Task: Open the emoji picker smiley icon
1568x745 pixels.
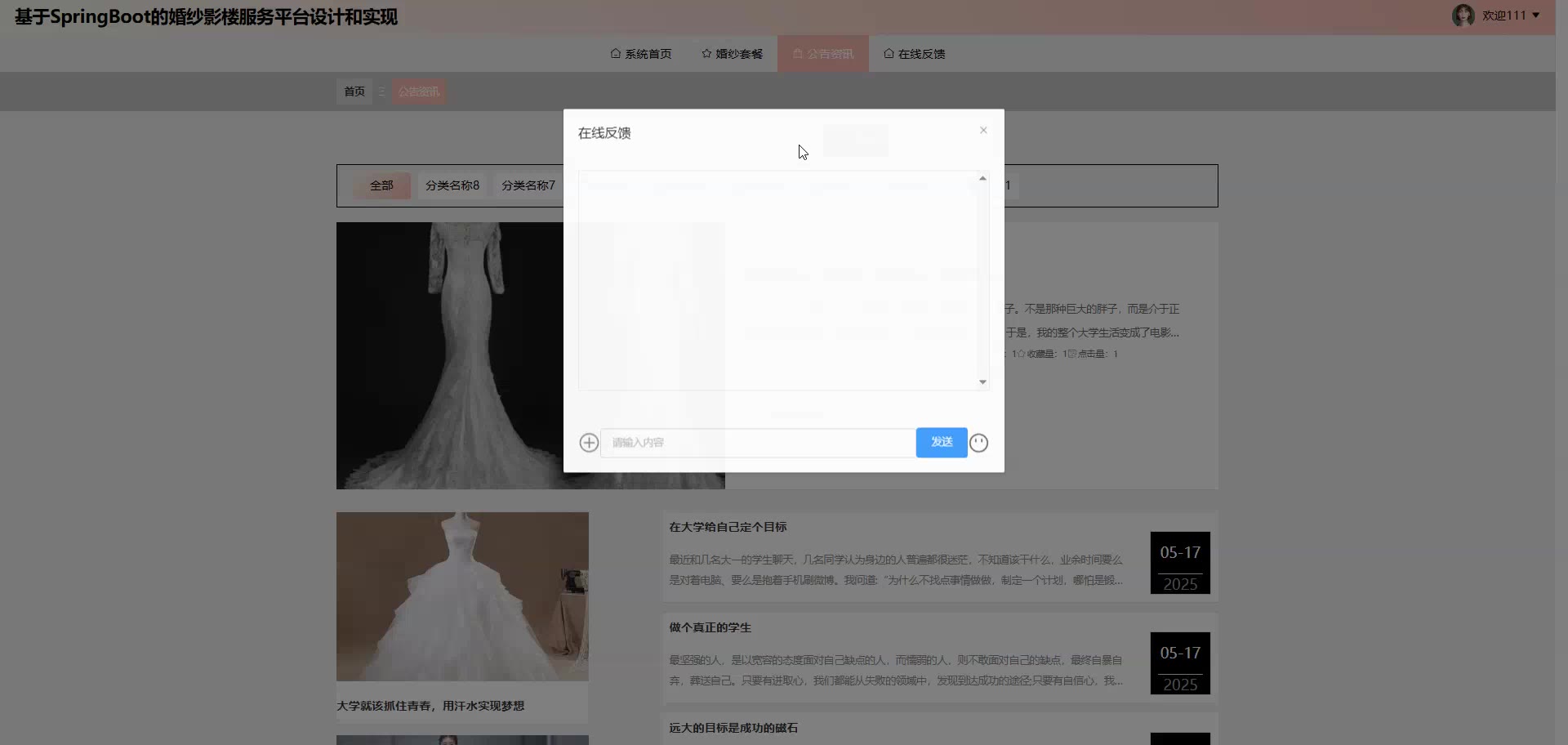Action: (x=978, y=443)
